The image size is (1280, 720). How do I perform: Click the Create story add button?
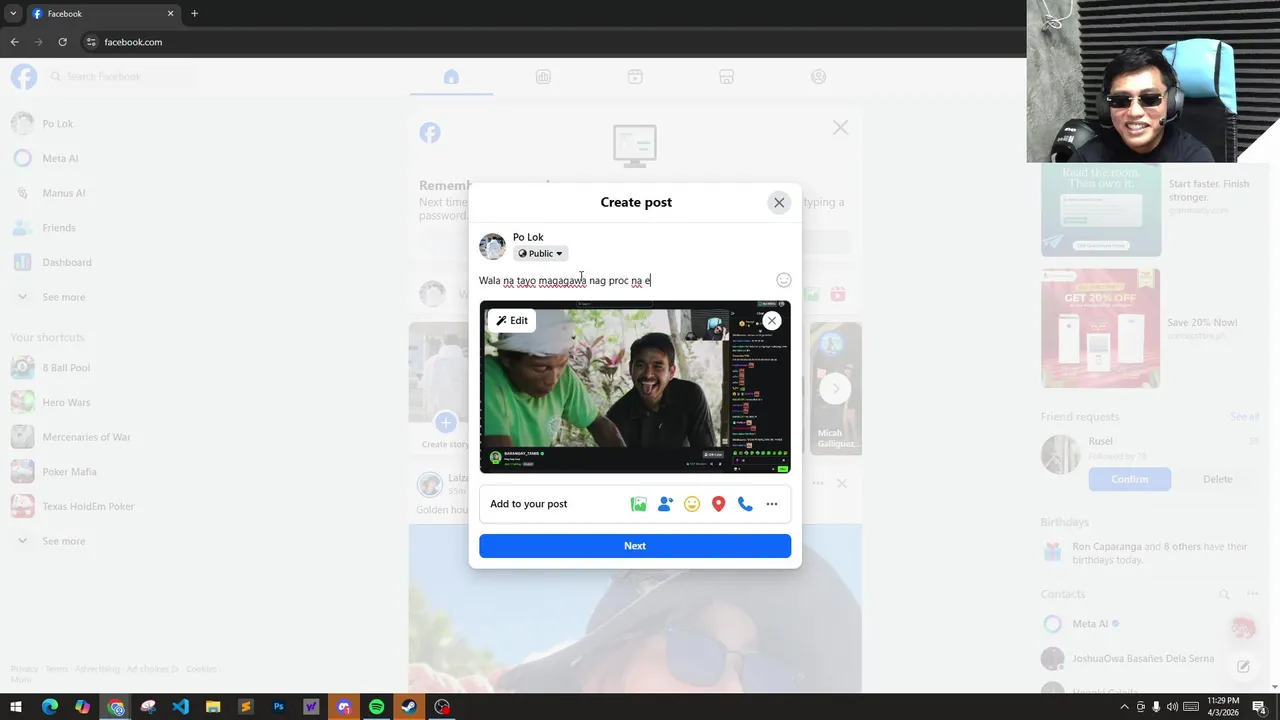tap(446, 422)
